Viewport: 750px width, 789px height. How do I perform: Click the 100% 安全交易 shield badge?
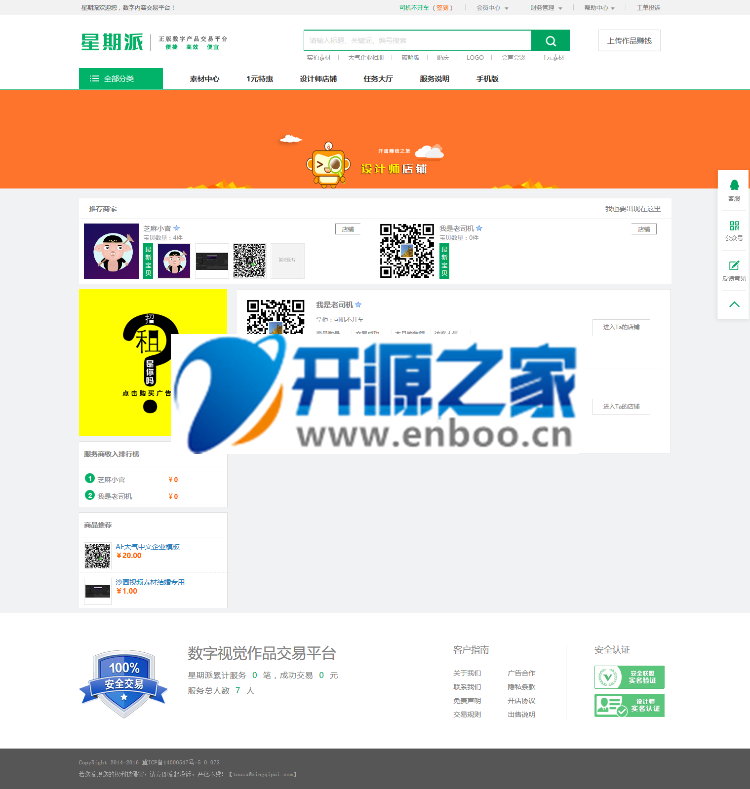[123, 683]
